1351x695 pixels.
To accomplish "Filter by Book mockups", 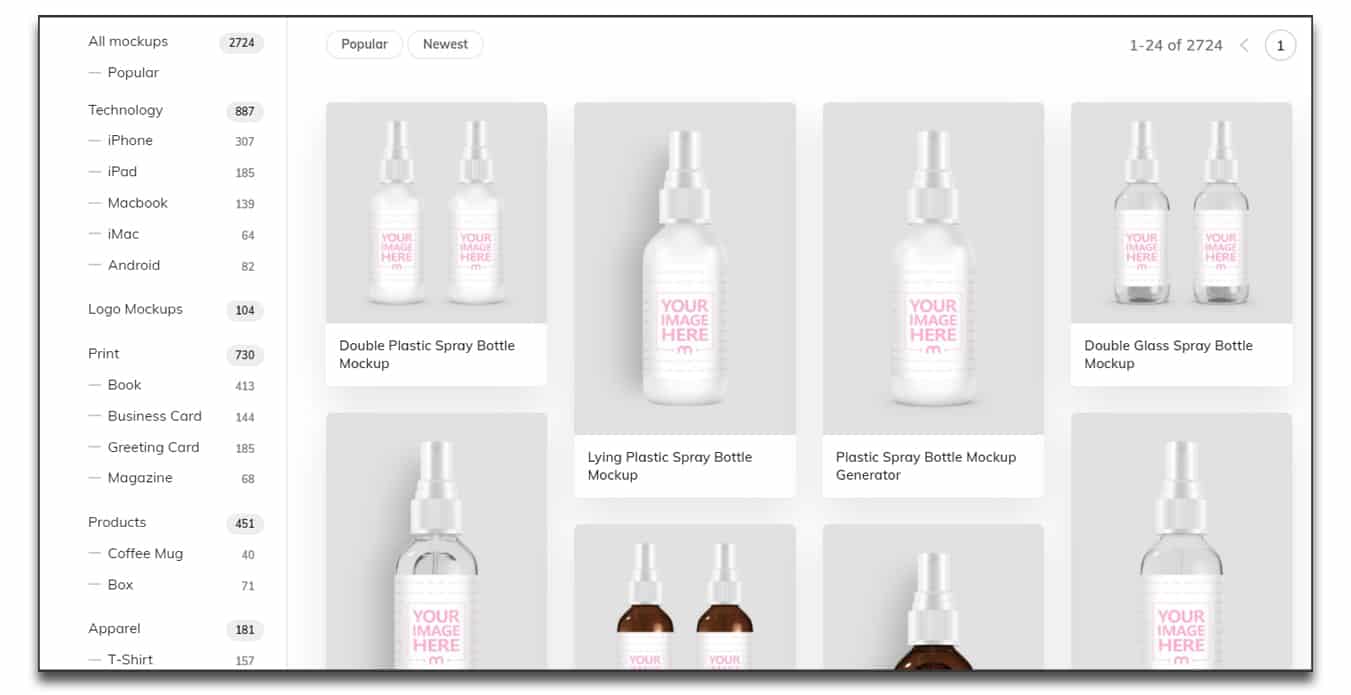I will [124, 385].
